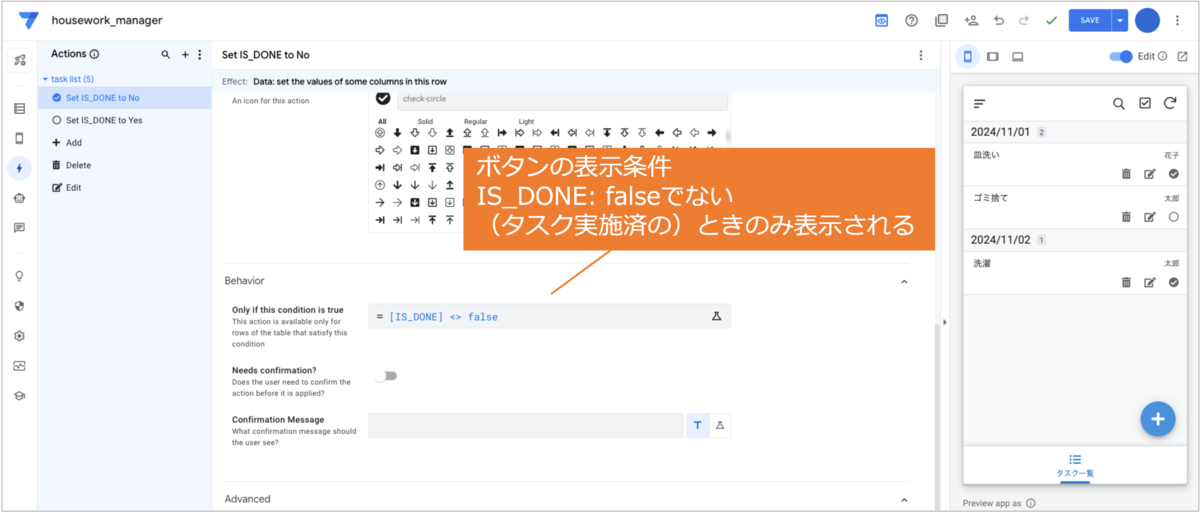Open the 'Not deployed' rocket sidebar icon

(19, 61)
